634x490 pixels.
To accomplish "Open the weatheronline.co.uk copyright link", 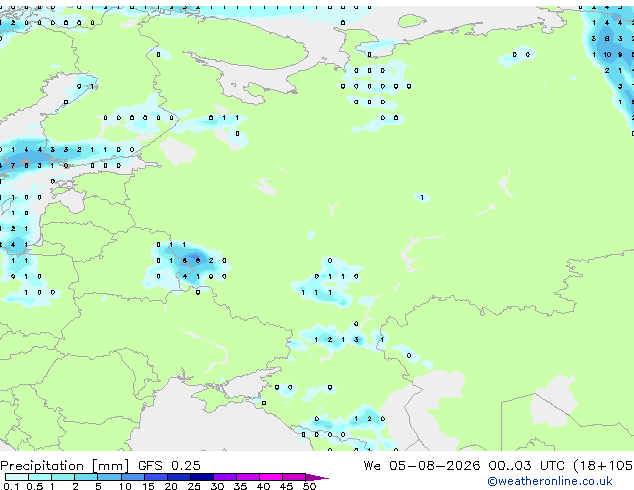I will 550,481.
